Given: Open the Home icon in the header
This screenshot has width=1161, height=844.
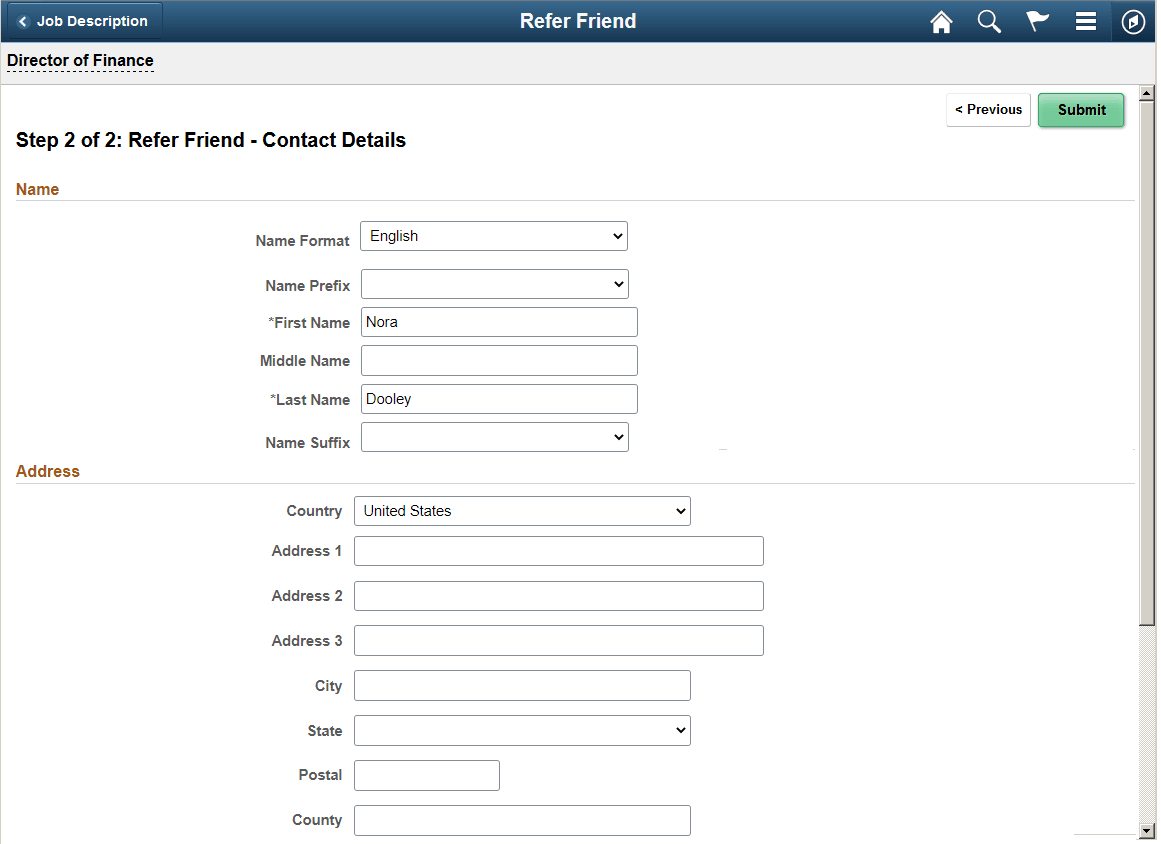Looking at the screenshot, I should point(941,21).
